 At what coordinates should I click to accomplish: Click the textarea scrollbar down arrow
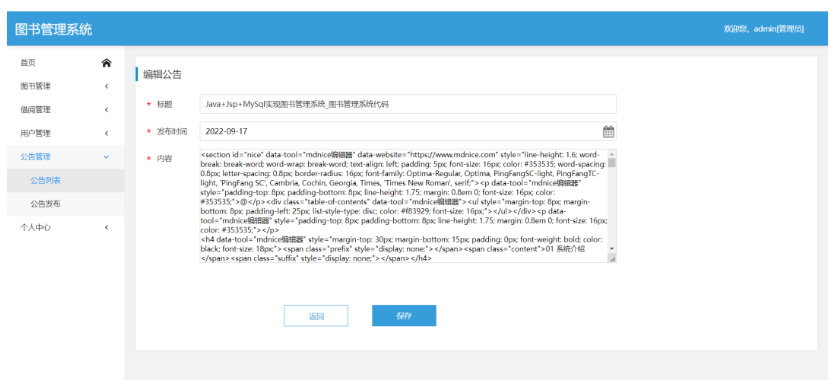pyautogui.click(x=612, y=249)
